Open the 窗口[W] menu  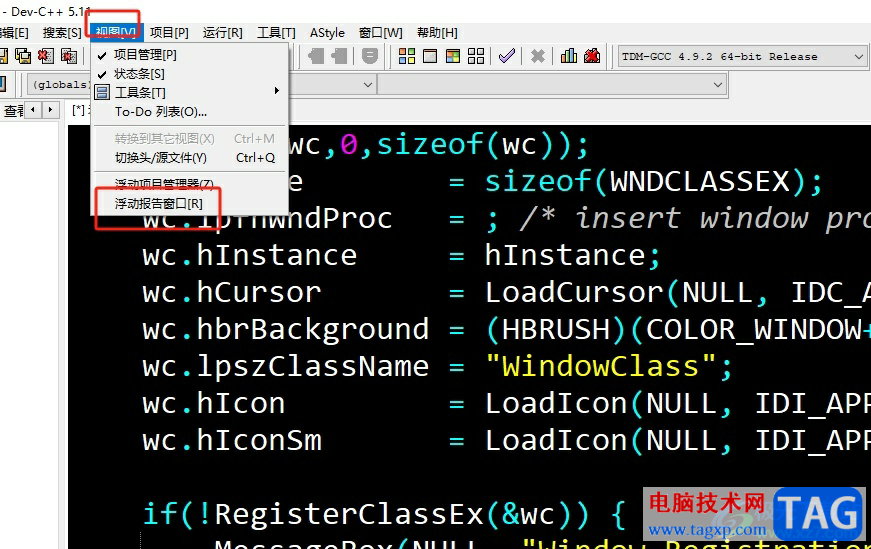click(x=381, y=33)
